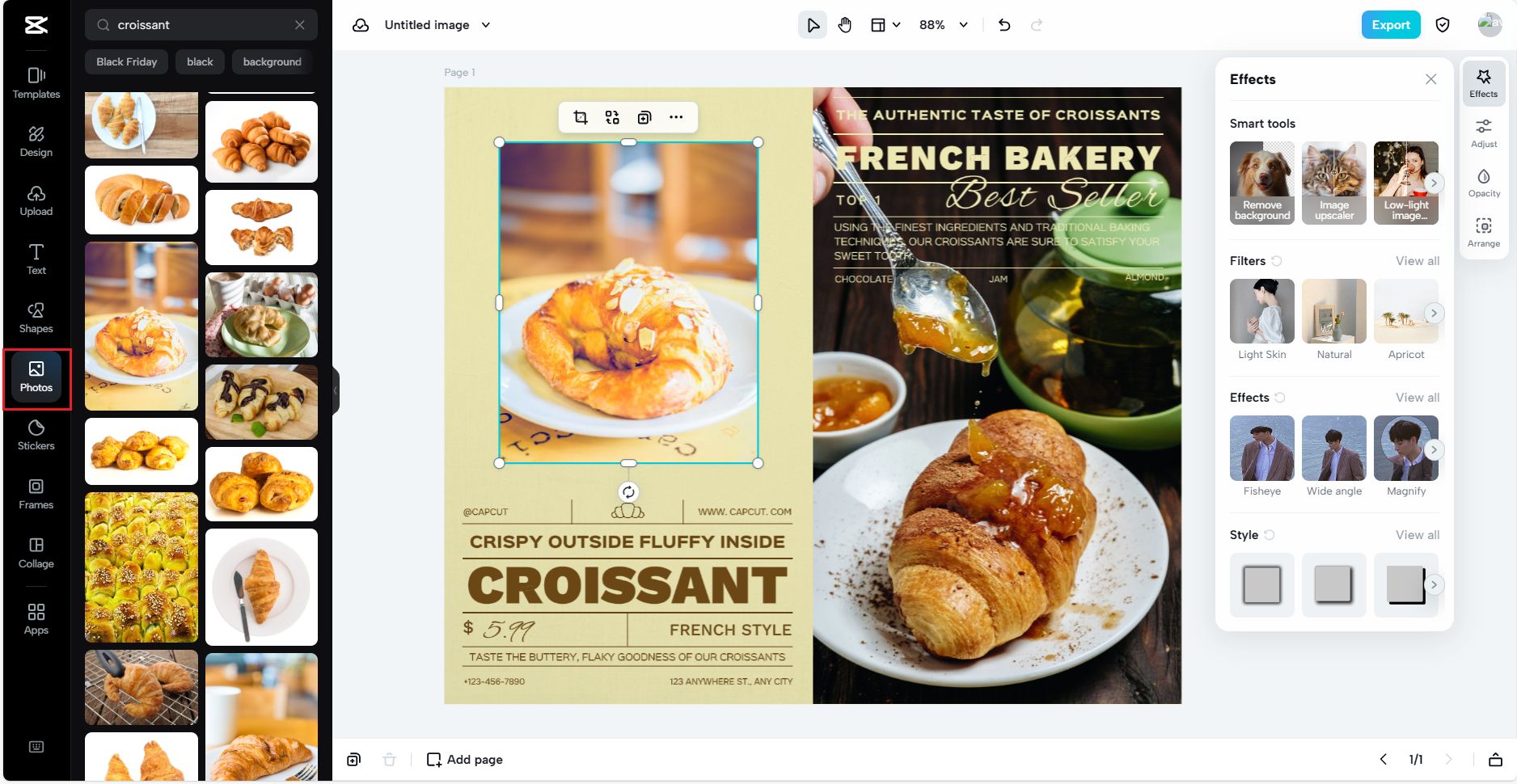The height and width of the screenshot is (784, 1517).
Task: Click the Export button
Action: (x=1391, y=25)
